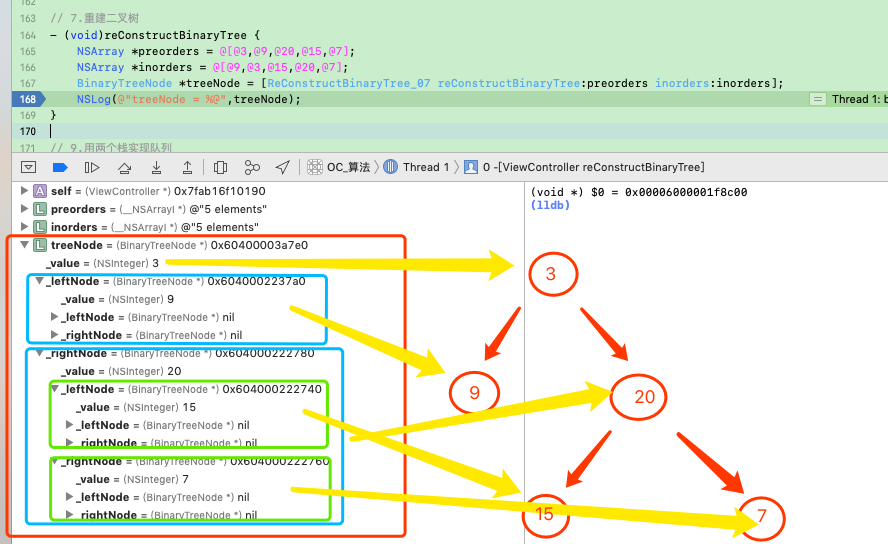Click the "_value = (NSInteger) 3" row
Image resolution: width=888 pixels, height=544 pixels.
pos(103,263)
